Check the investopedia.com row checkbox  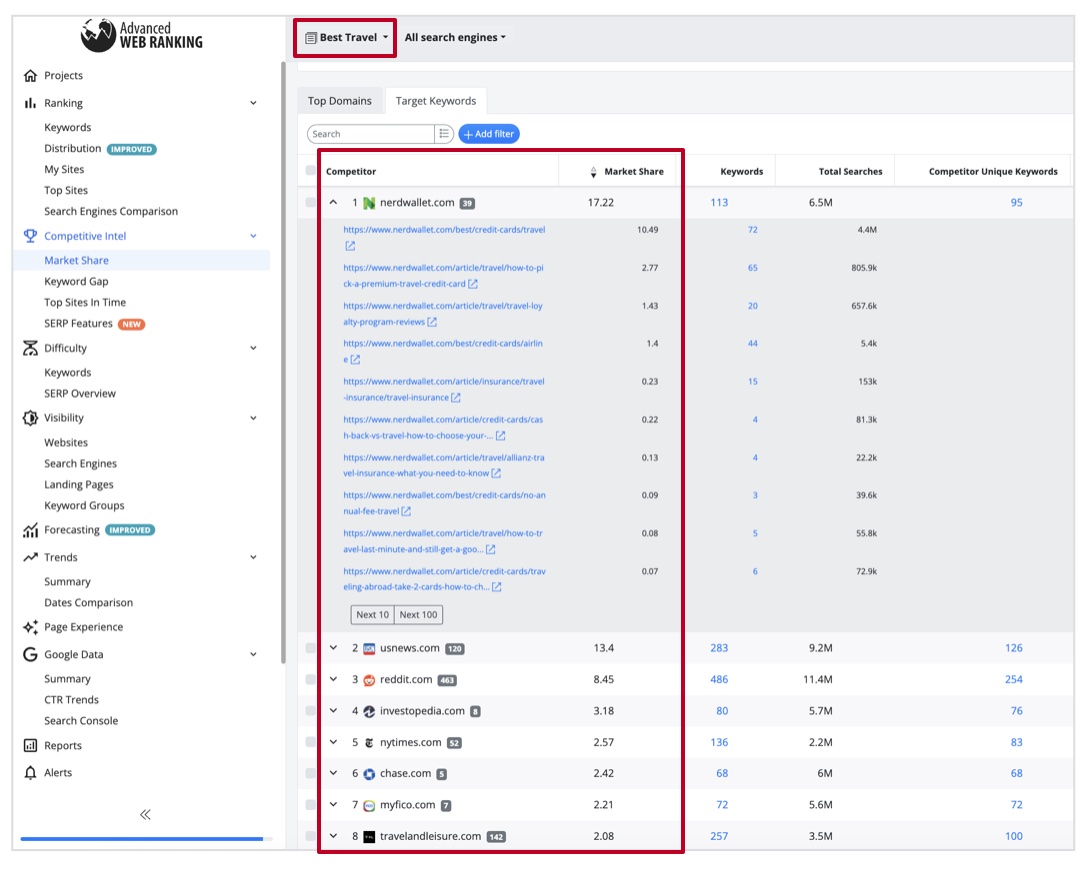pos(311,710)
